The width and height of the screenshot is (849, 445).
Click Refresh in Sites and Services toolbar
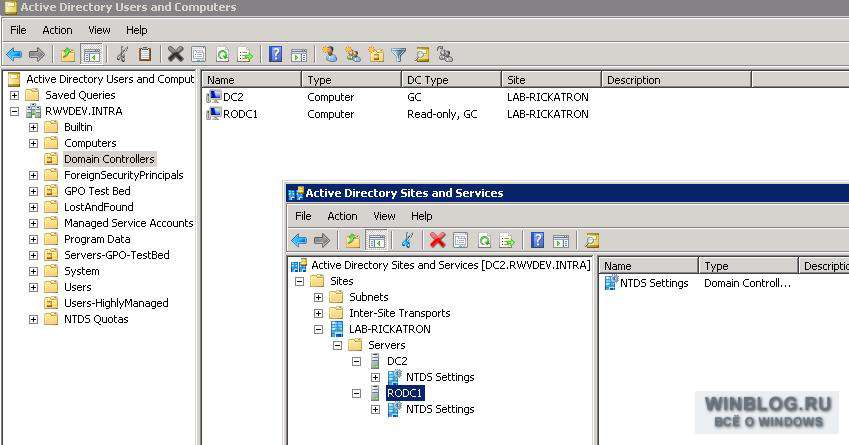point(484,240)
